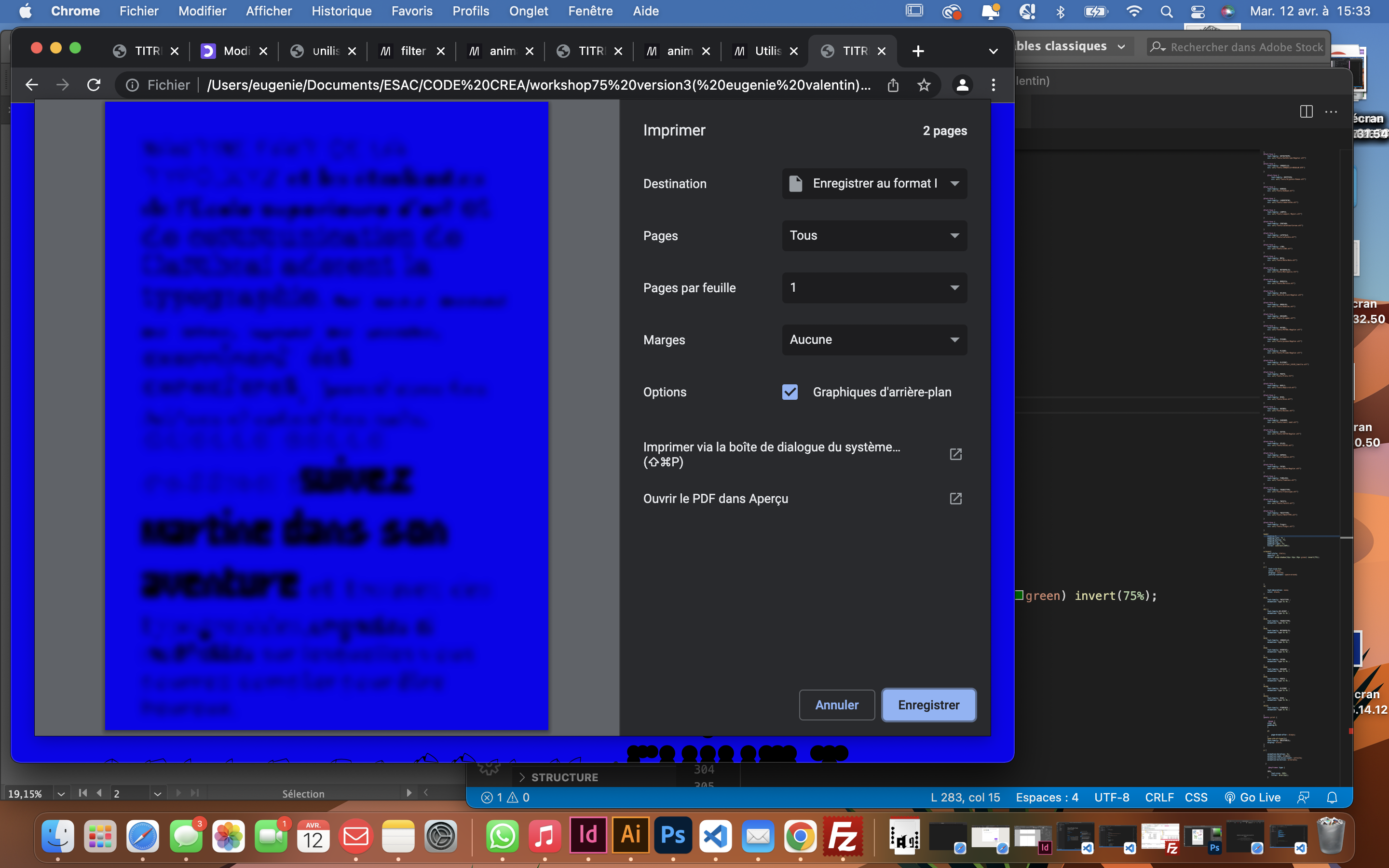Open Historique menu in menu bar
The image size is (1389, 868).
[341, 12]
